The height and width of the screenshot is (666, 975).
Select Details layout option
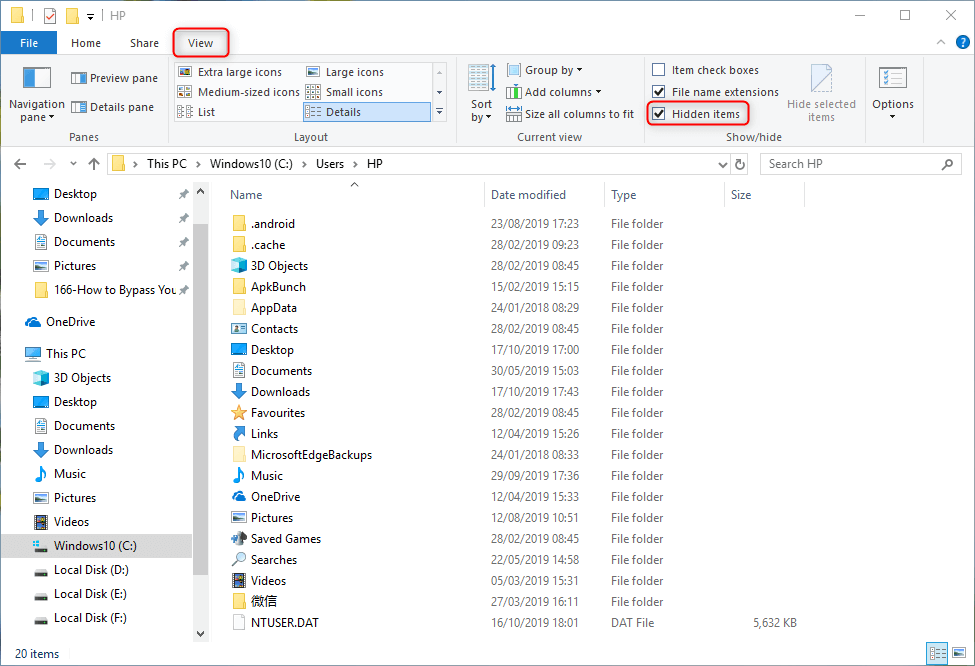coord(367,112)
